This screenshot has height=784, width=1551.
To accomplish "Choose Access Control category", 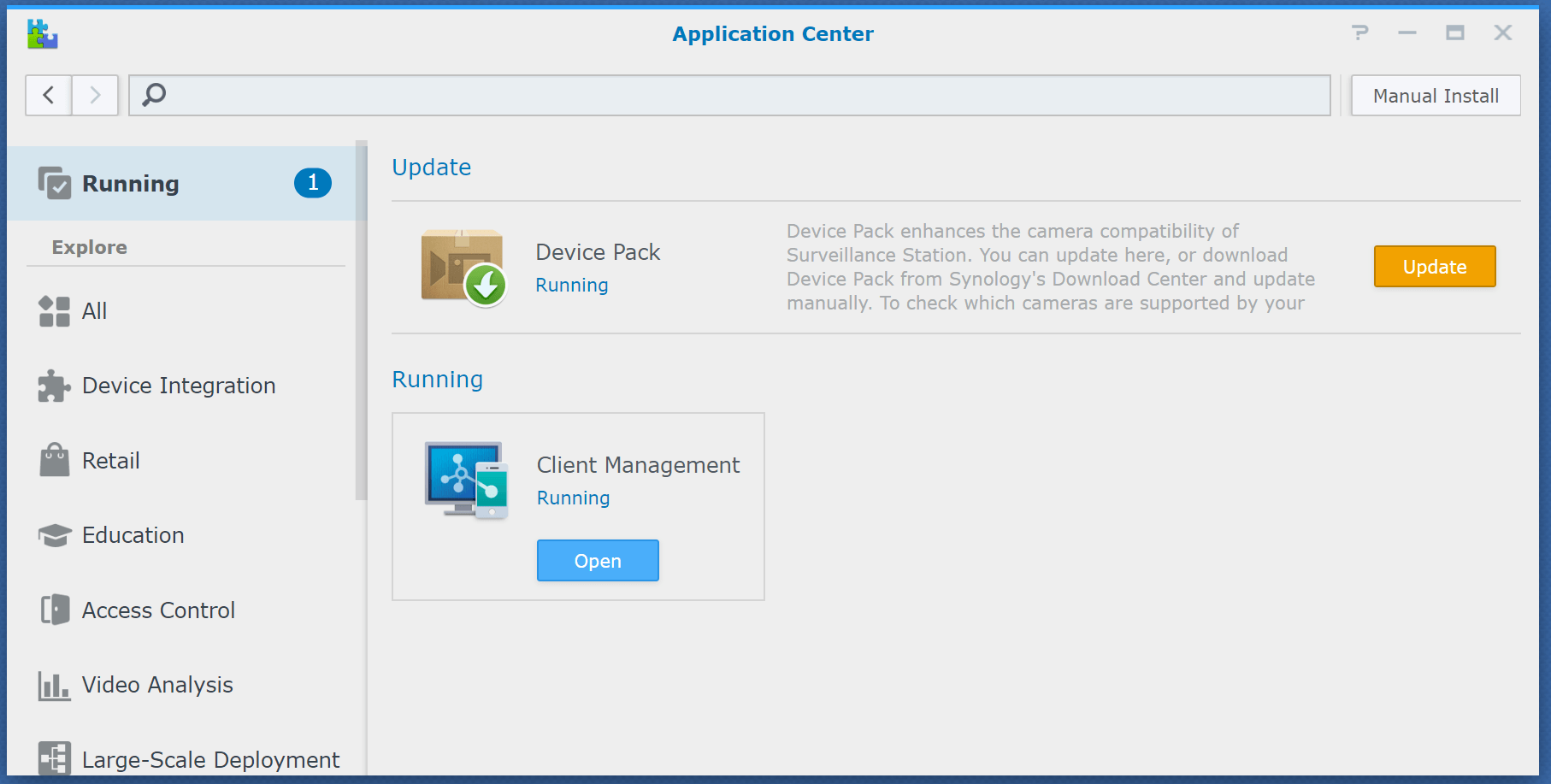I will (158, 610).
